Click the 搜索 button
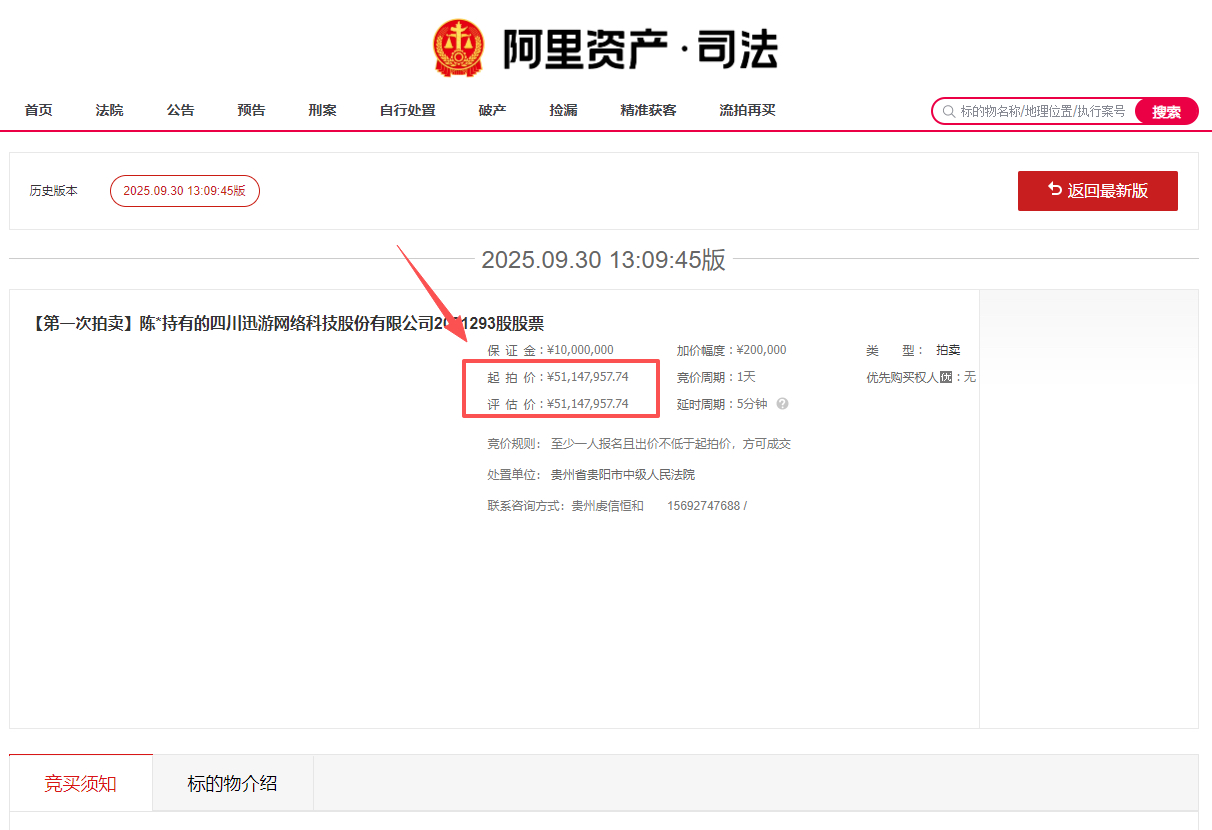 pyautogui.click(x=1166, y=112)
